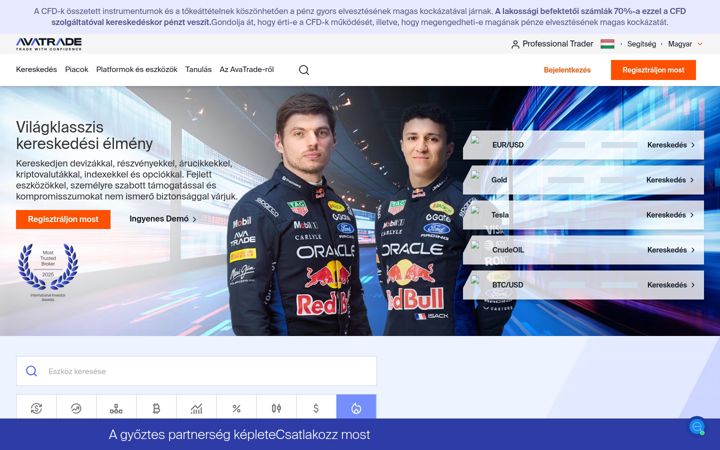Select the Hungarian flag icon
This screenshot has height=450, width=720.
(607, 44)
